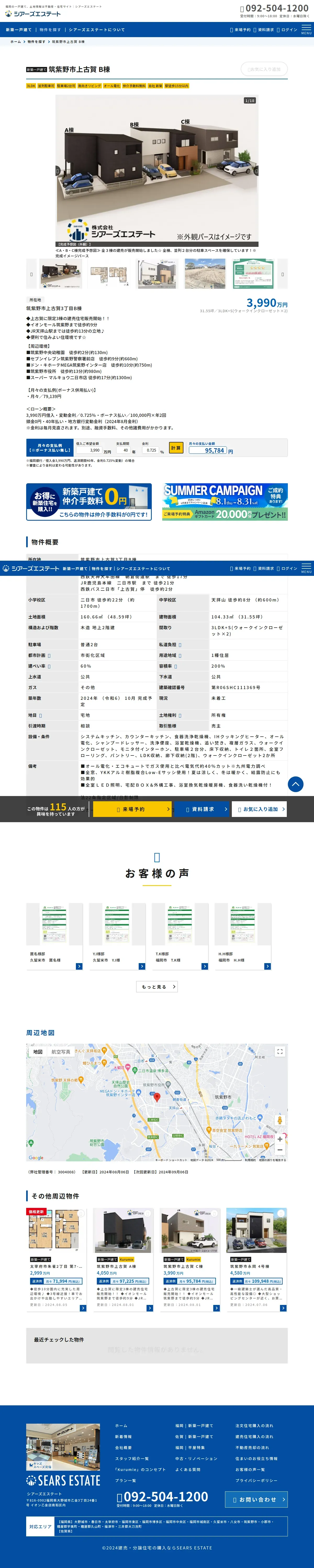This screenshot has width=314, height=1568.
Task: Click the Sears Estate logo in top header
Action: pos(33,13)
